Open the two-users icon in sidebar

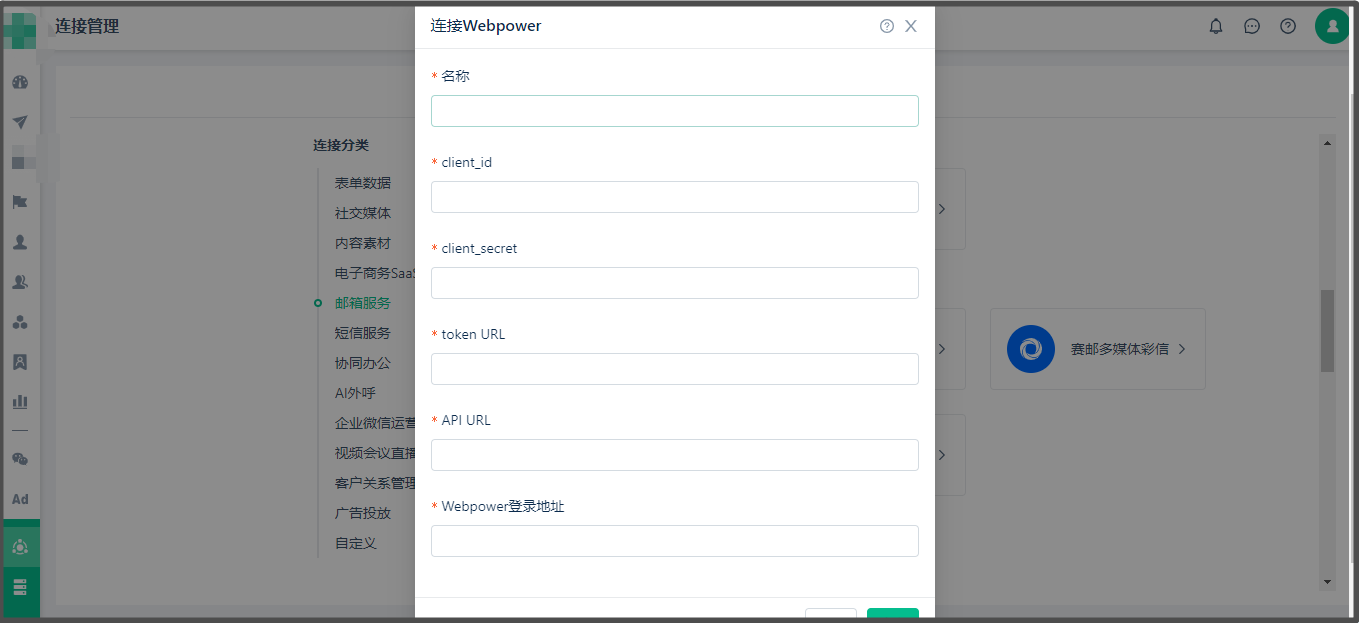point(20,282)
